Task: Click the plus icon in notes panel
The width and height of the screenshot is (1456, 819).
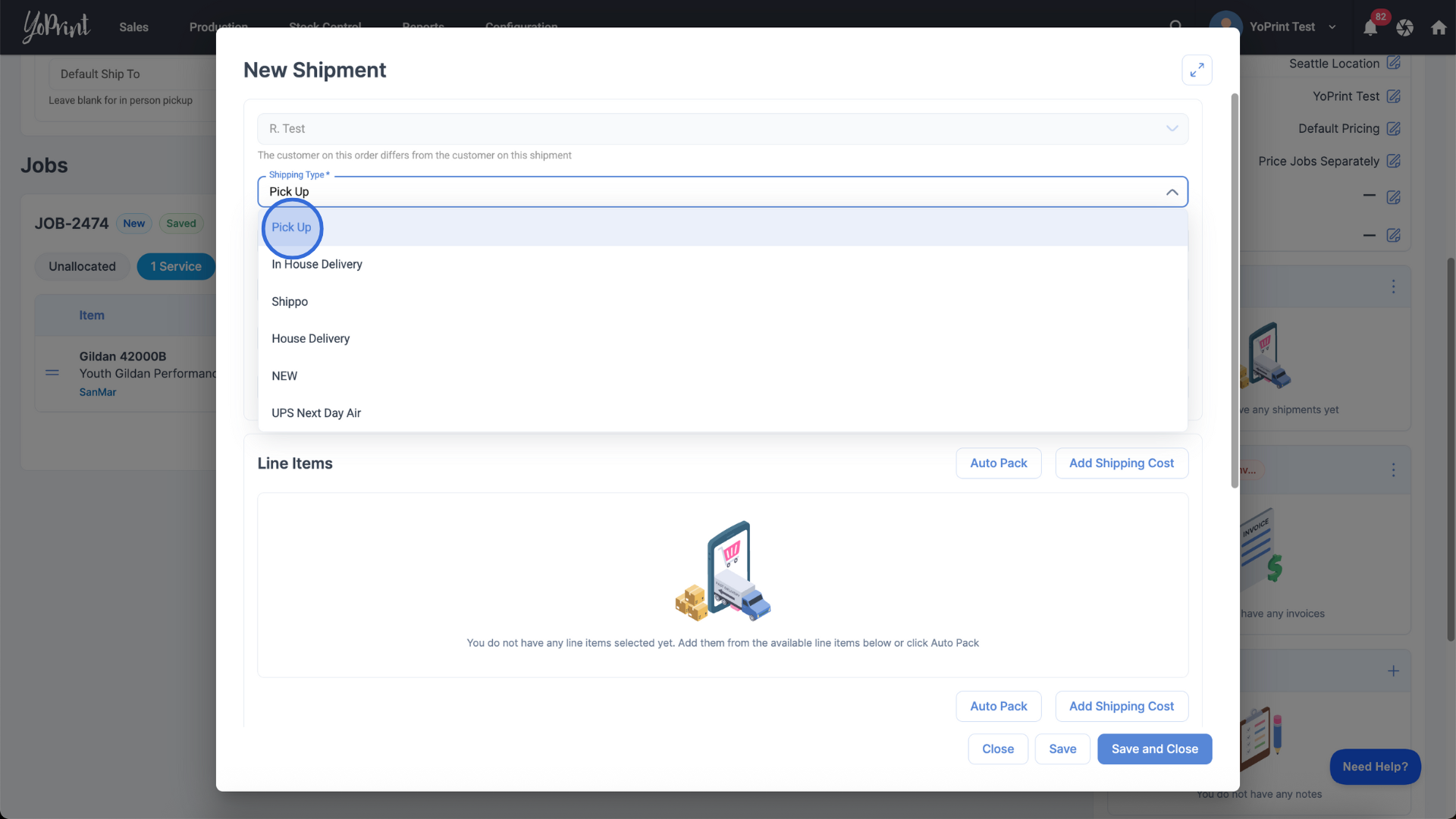Action: [x=1393, y=671]
